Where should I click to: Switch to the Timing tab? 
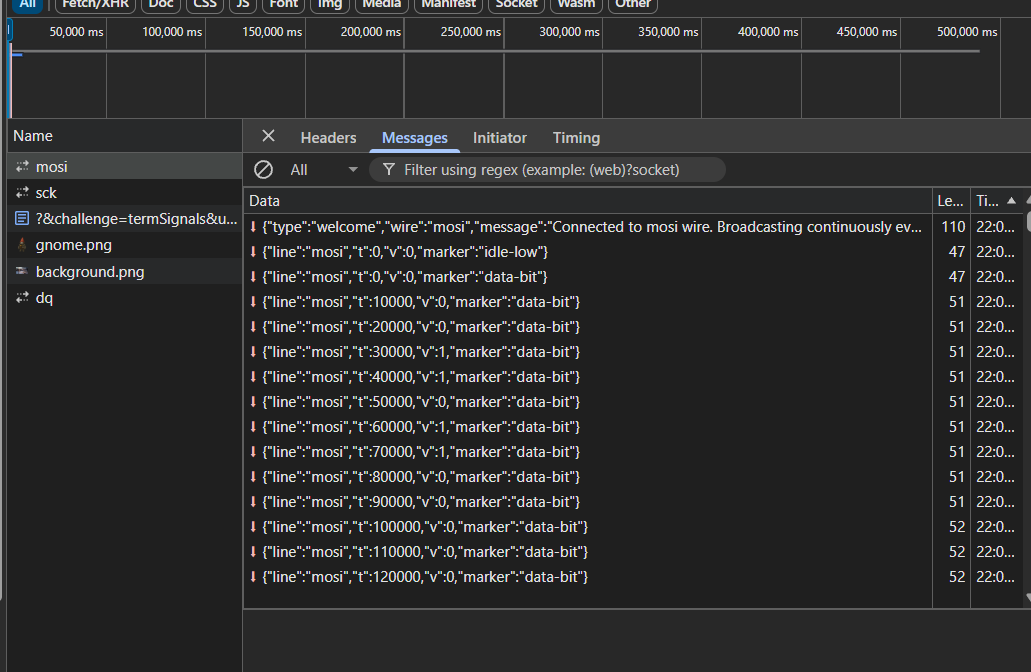point(576,137)
